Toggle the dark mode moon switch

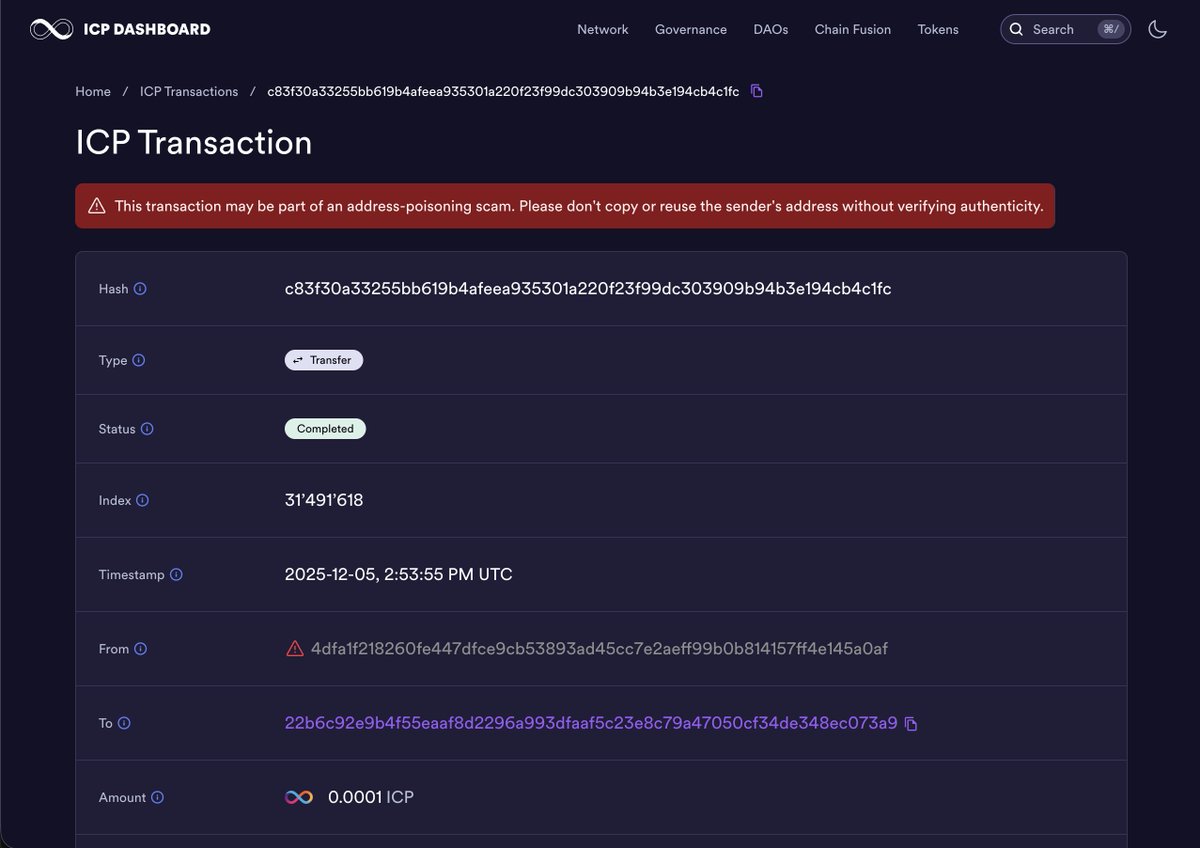[1157, 29]
